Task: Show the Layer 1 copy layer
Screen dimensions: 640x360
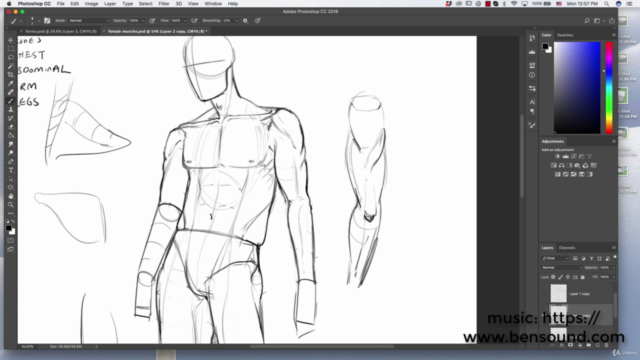Action: point(544,293)
